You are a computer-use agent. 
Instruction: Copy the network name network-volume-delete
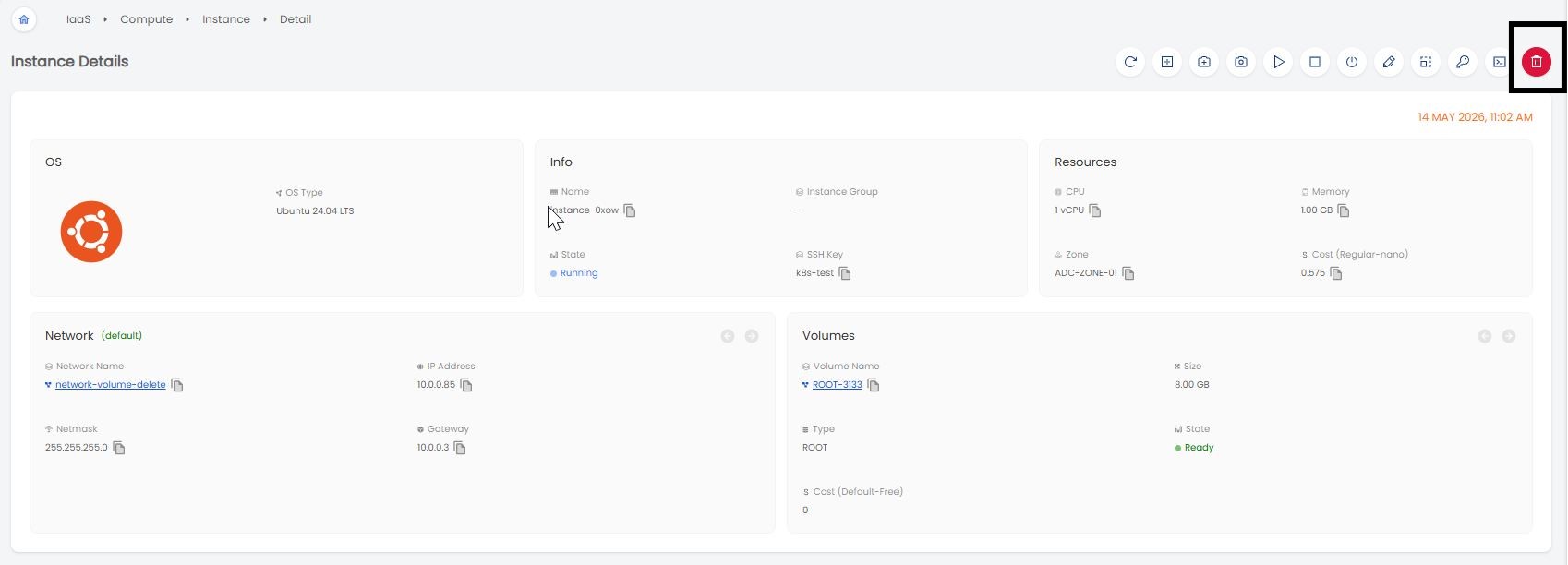[177, 385]
